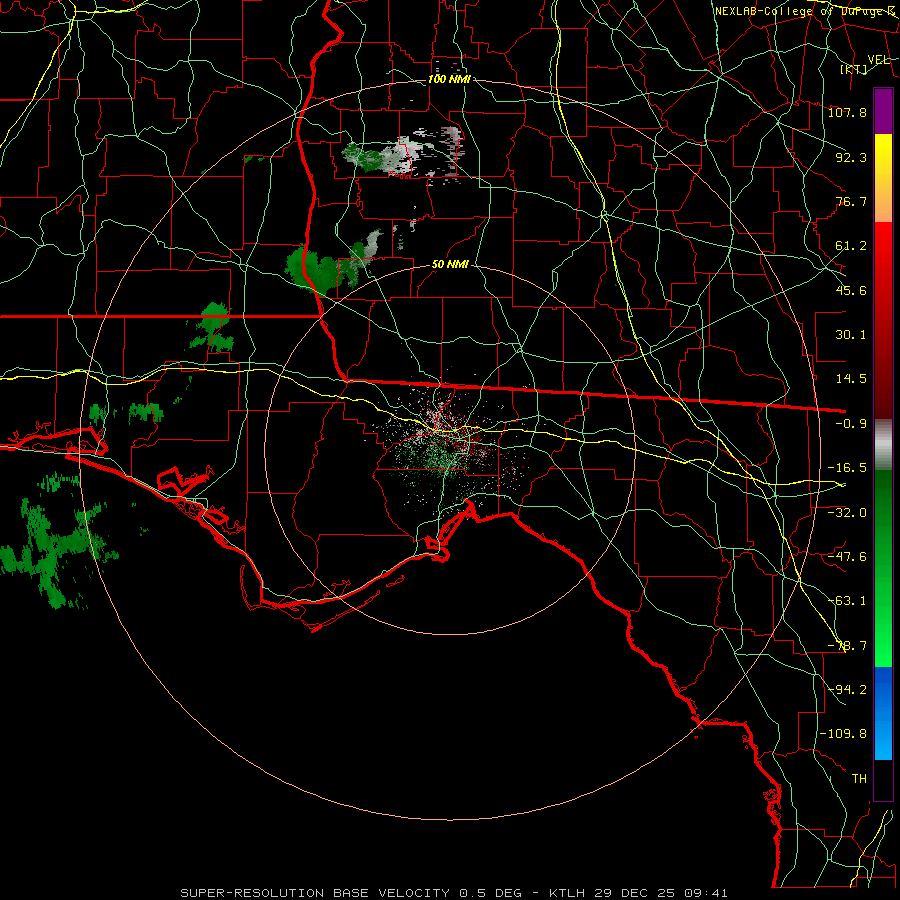Viewport: 900px width, 900px height.
Task: Click the "SUPER-RESOLUTION BASE VELOCITY 0.5 DEG" caption
Action: click(x=351, y=893)
